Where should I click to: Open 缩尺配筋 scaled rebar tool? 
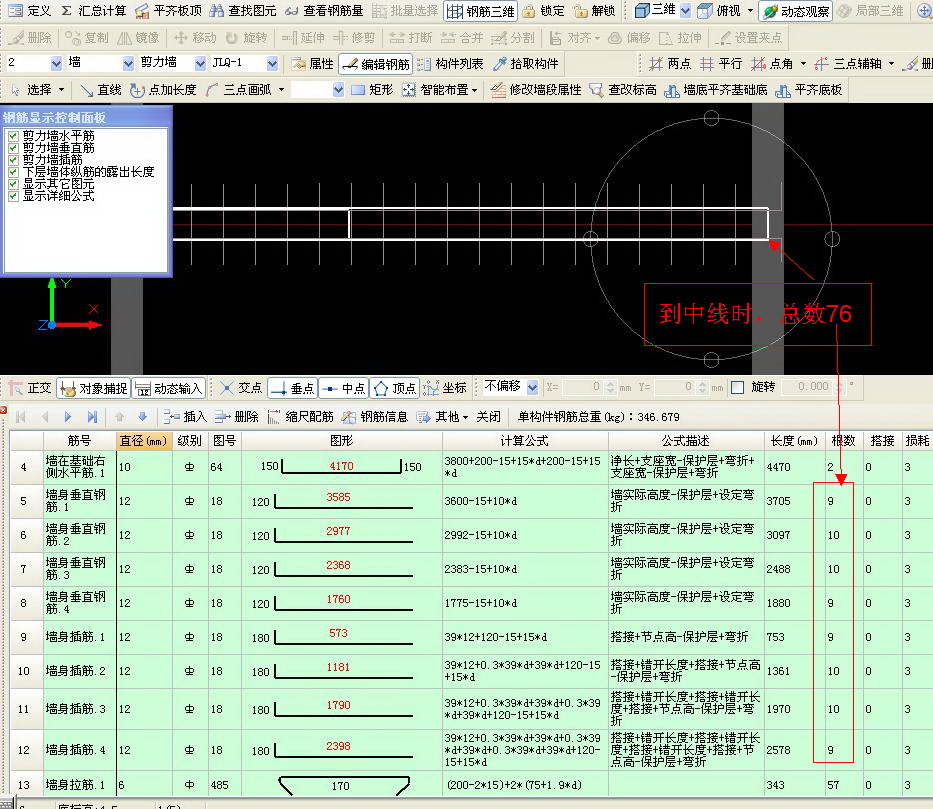pos(300,416)
